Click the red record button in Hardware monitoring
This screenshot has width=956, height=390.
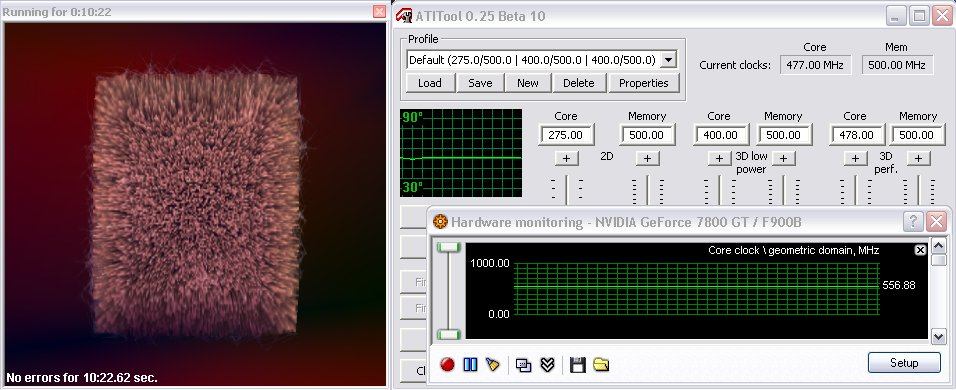(x=448, y=364)
